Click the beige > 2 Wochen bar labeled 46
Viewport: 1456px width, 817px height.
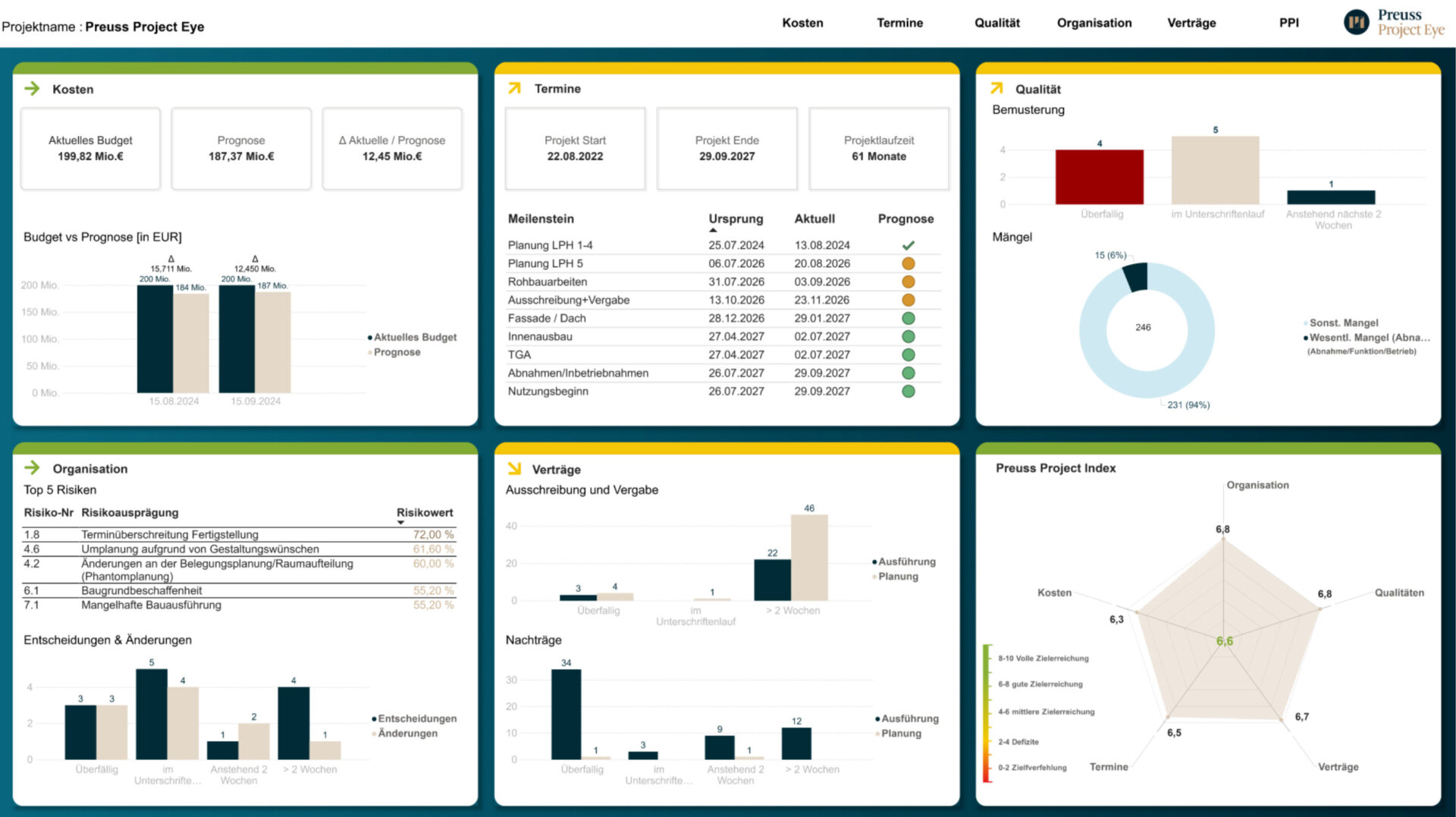tap(809, 558)
